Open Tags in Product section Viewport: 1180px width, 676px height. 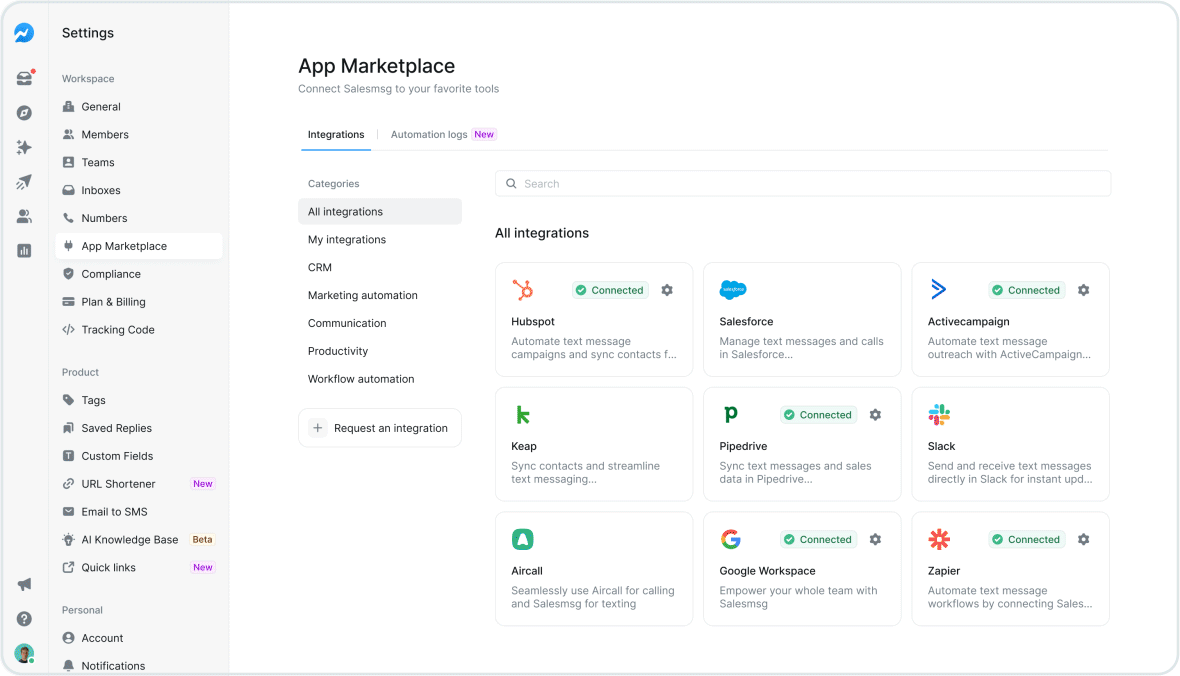click(138, 400)
